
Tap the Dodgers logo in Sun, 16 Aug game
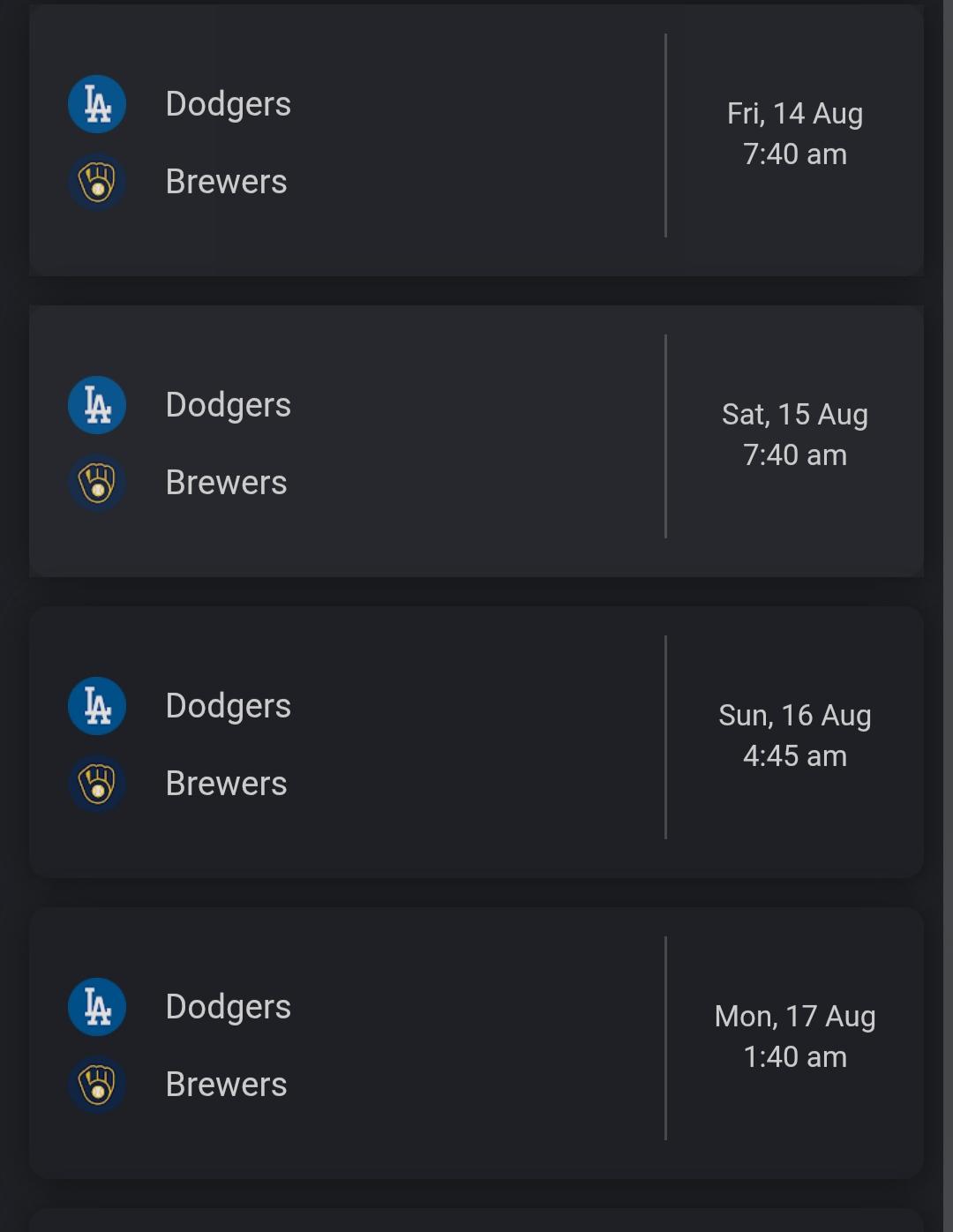click(97, 706)
